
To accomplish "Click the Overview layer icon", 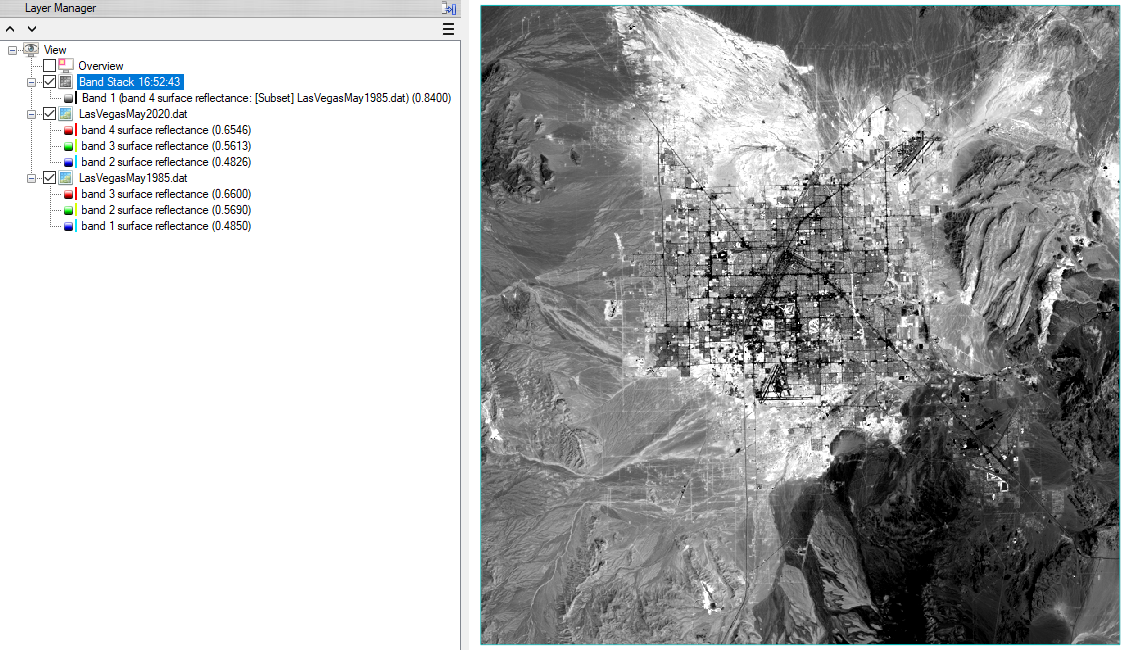I will (x=66, y=66).
